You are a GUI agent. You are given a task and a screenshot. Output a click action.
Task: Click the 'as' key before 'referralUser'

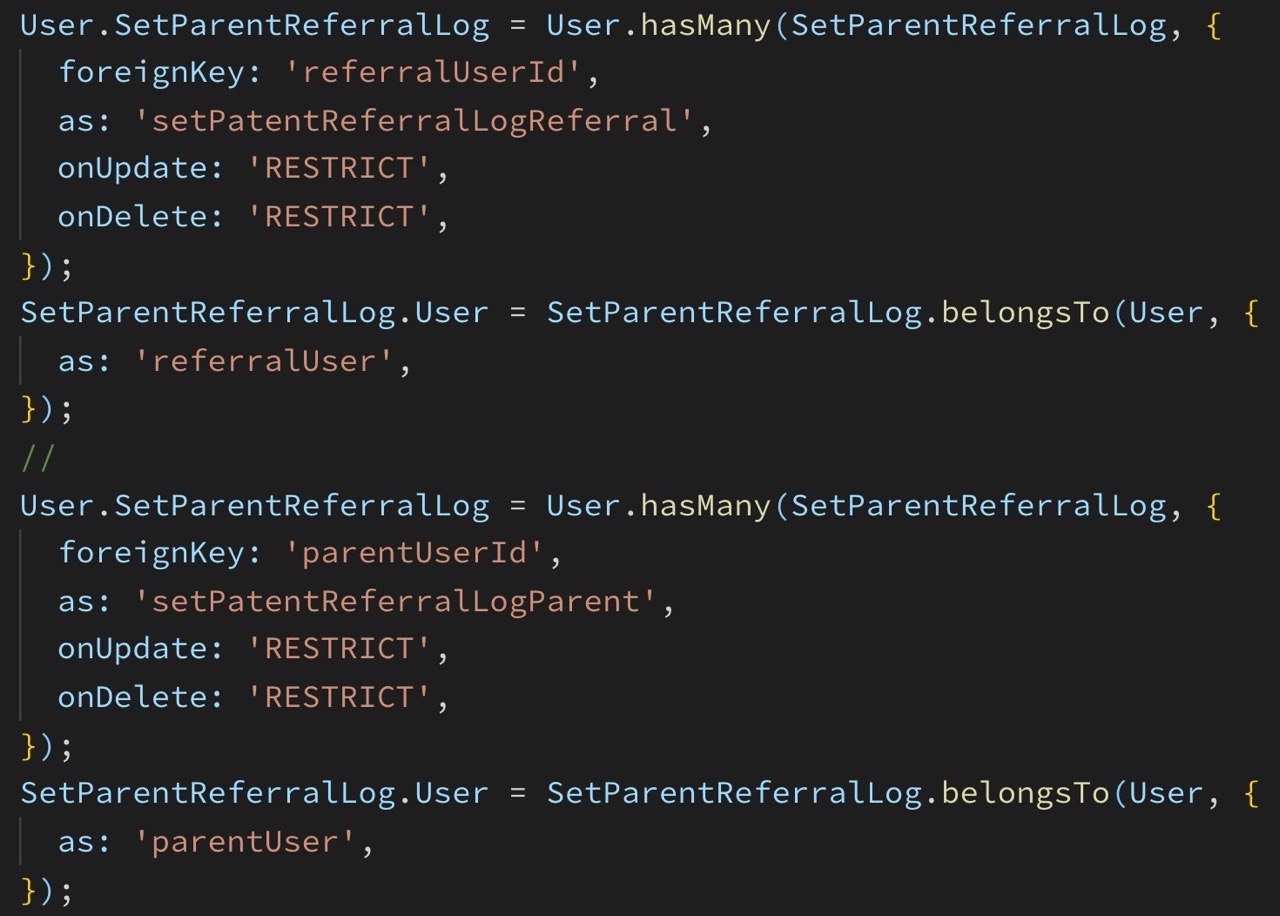(x=78, y=360)
